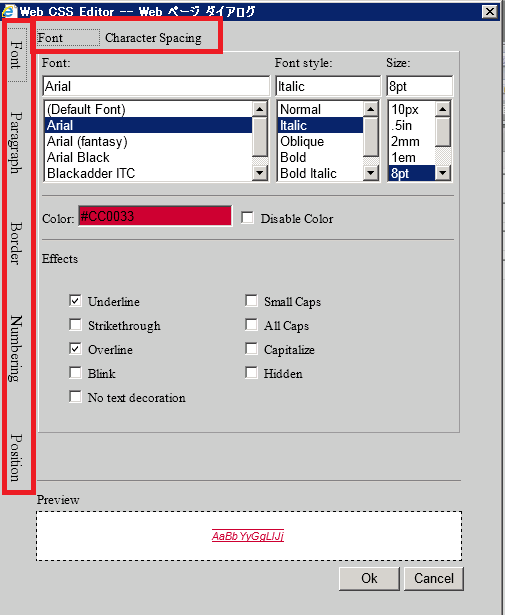This screenshot has width=505, height=615.
Task: Click the Internet Explorer icon in title bar
Action: (9, 11)
